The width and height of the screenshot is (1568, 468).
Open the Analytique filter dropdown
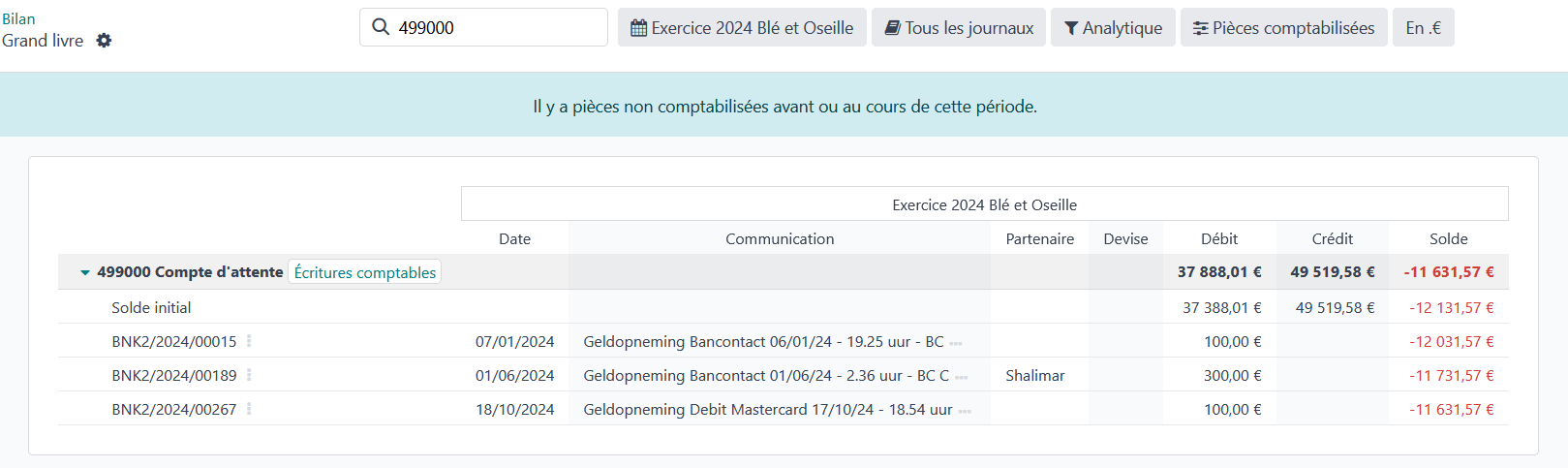(x=1113, y=28)
